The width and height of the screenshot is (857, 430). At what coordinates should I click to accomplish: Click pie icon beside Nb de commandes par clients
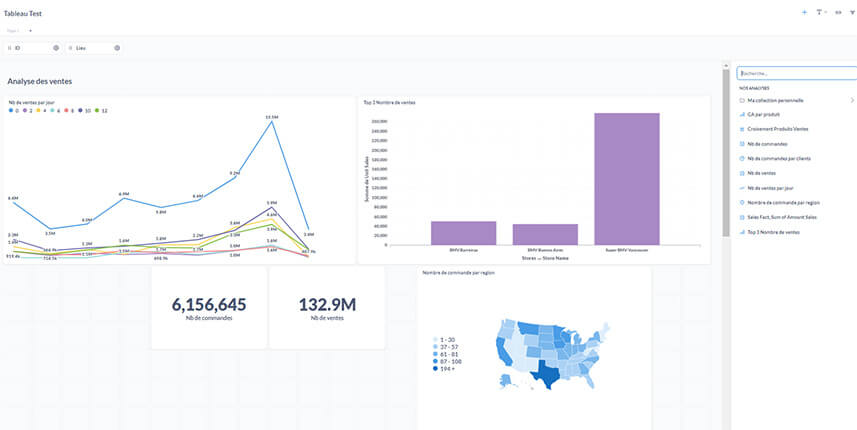[742, 158]
